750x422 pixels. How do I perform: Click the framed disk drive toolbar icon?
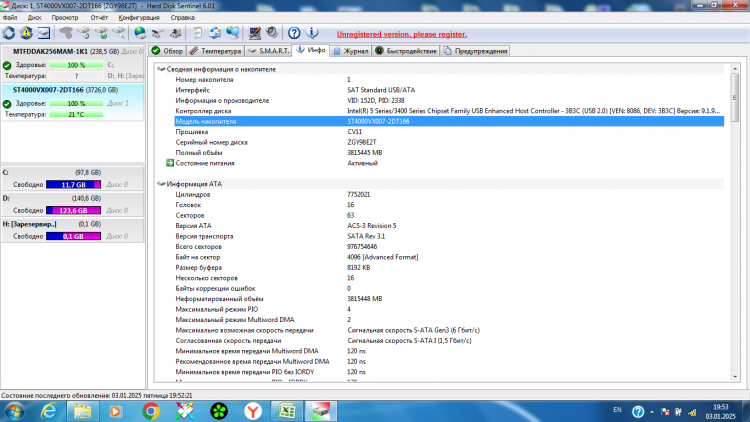pos(44,33)
